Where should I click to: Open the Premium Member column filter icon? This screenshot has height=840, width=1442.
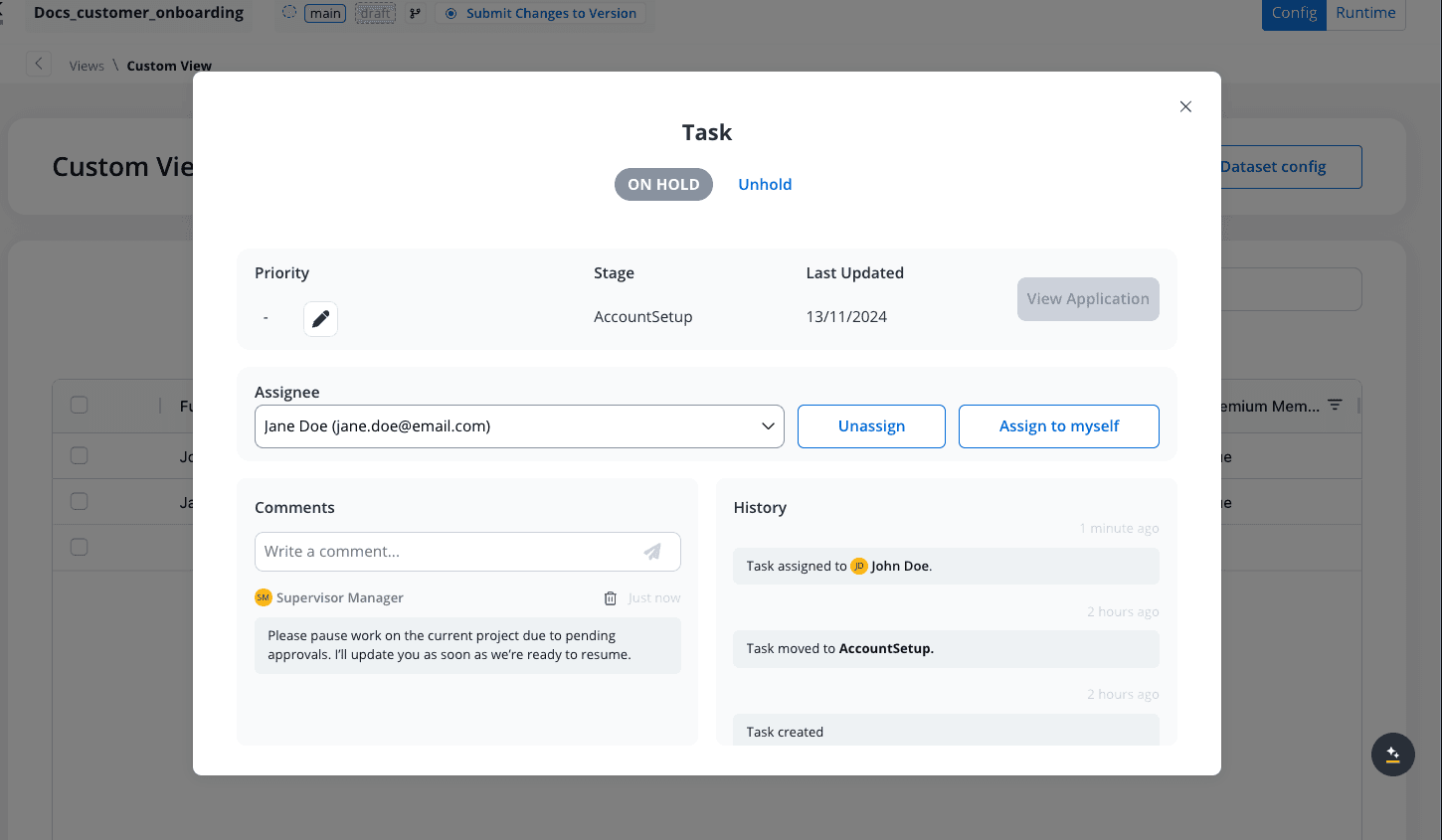pos(1335,405)
